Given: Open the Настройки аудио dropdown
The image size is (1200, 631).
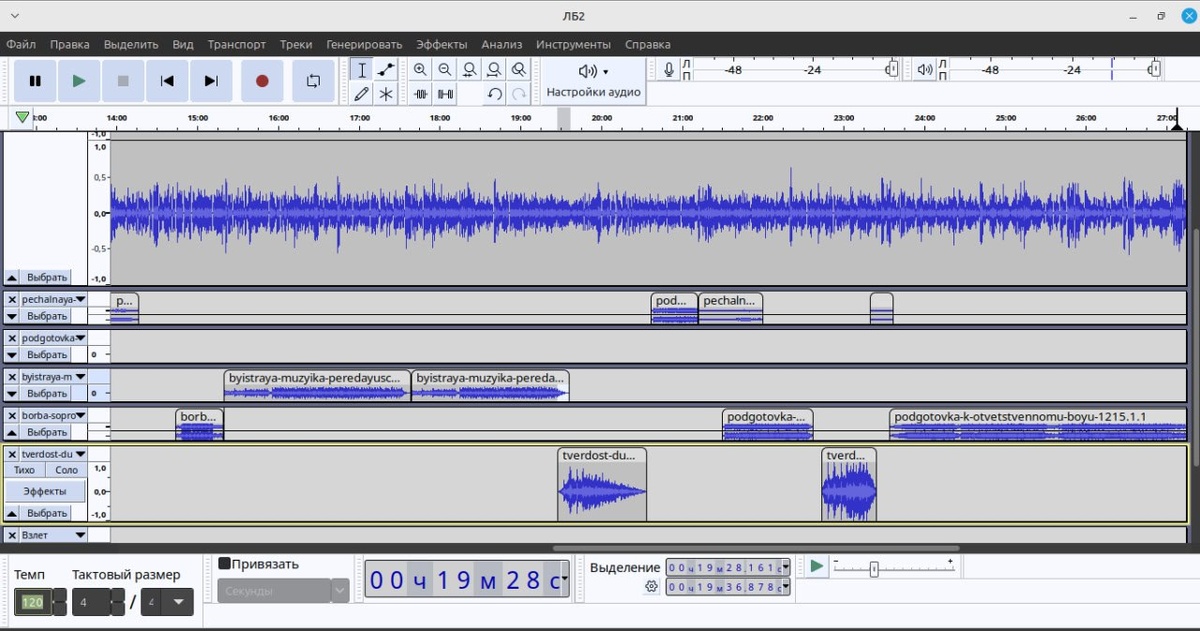Looking at the screenshot, I should pyautogui.click(x=593, y=81).
